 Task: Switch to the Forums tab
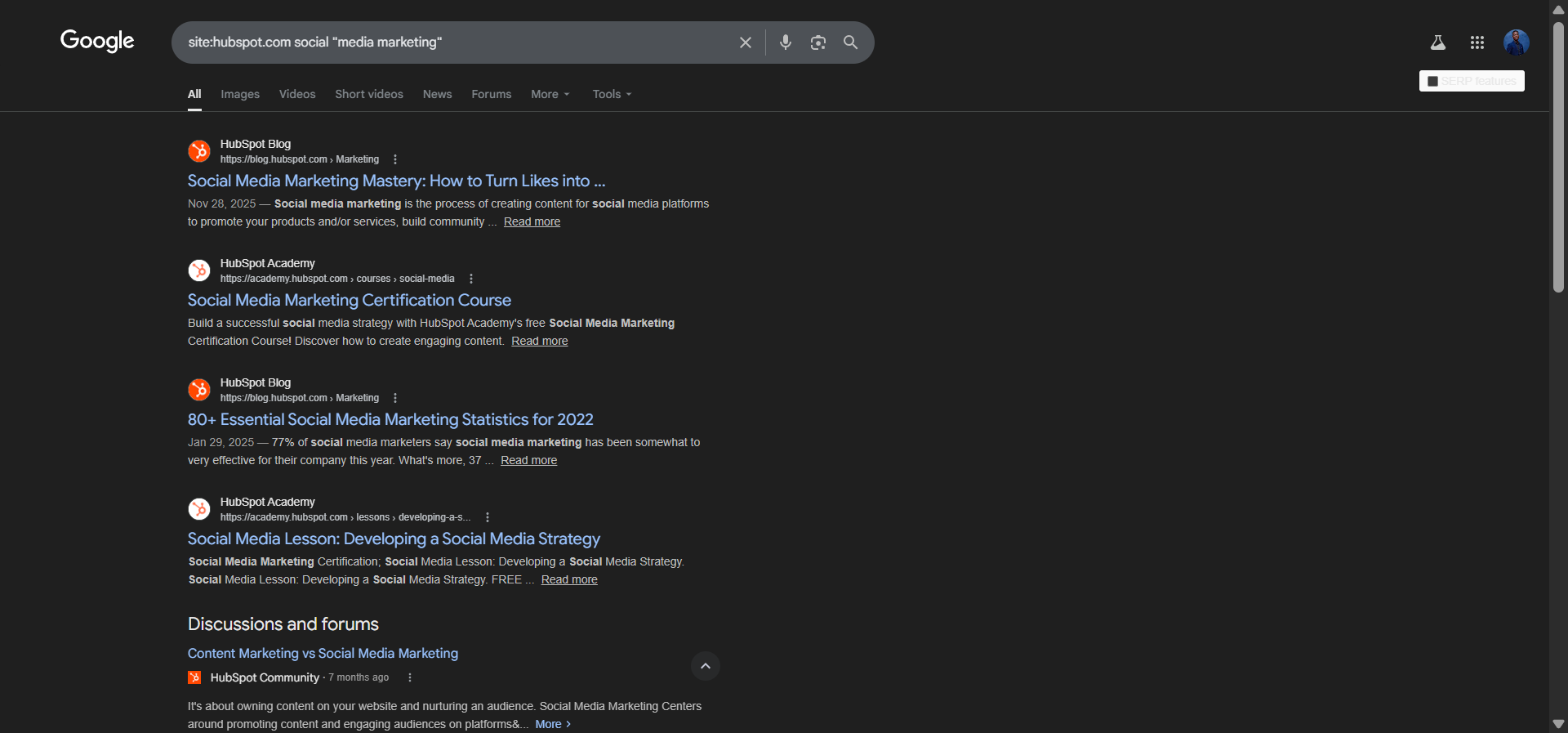492,94
